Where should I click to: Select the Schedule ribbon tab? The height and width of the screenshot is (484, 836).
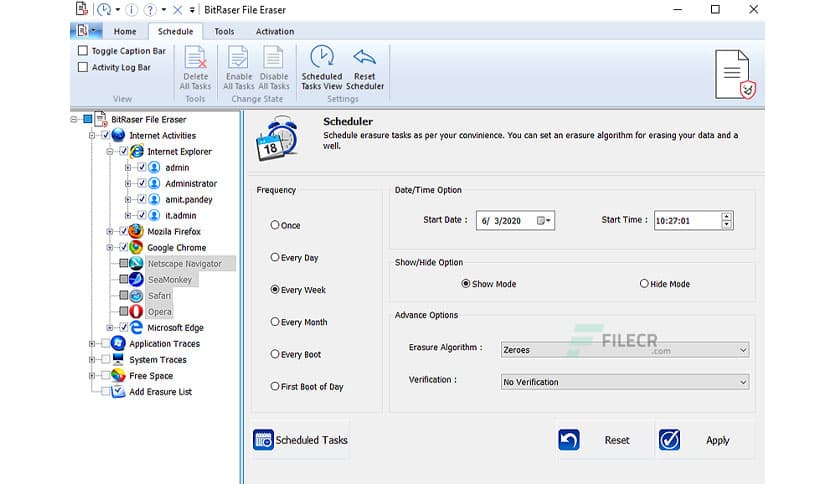[175, 31]
